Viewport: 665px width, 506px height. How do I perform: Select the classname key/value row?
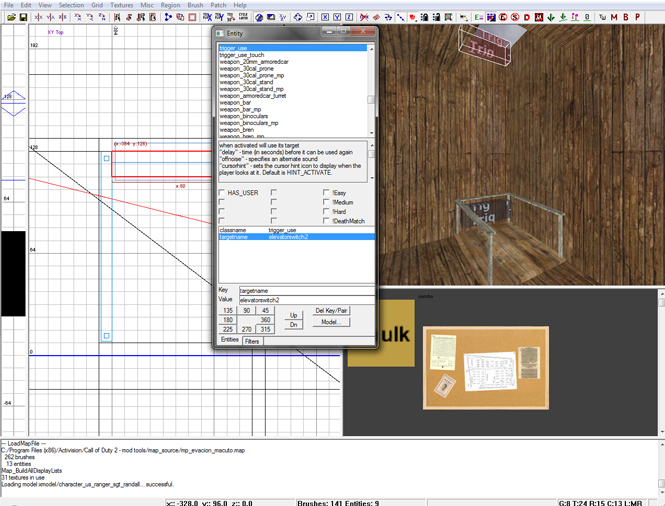click(296, 230)
